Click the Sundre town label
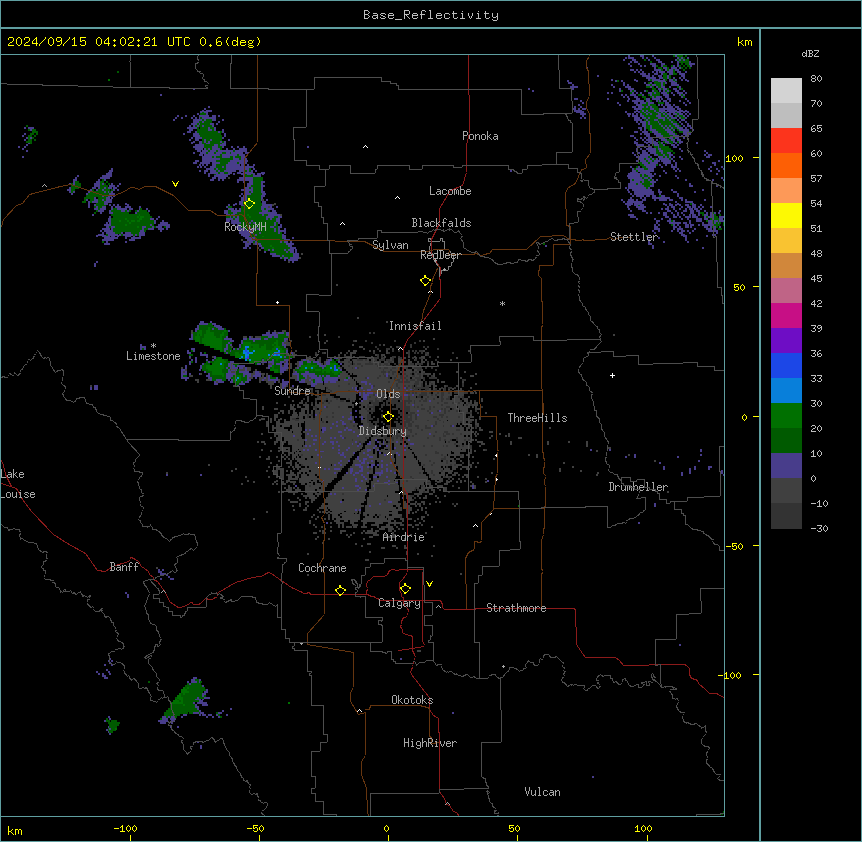Screen dimensions: 862x842 [292, 391]
